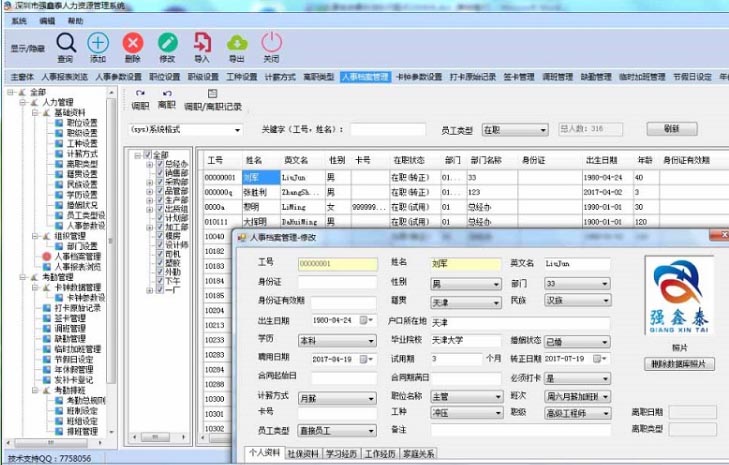The height and width of the screenshot is (465, 729).
Task: Open the 帮助 menu
Action: click(x=75, y=20)
